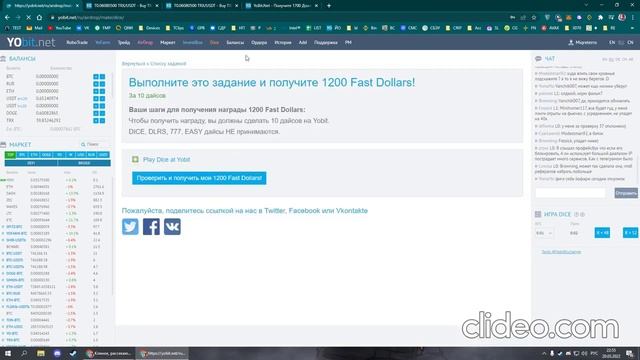
Task: Click the Windows Start button
Action: (7, 353)
